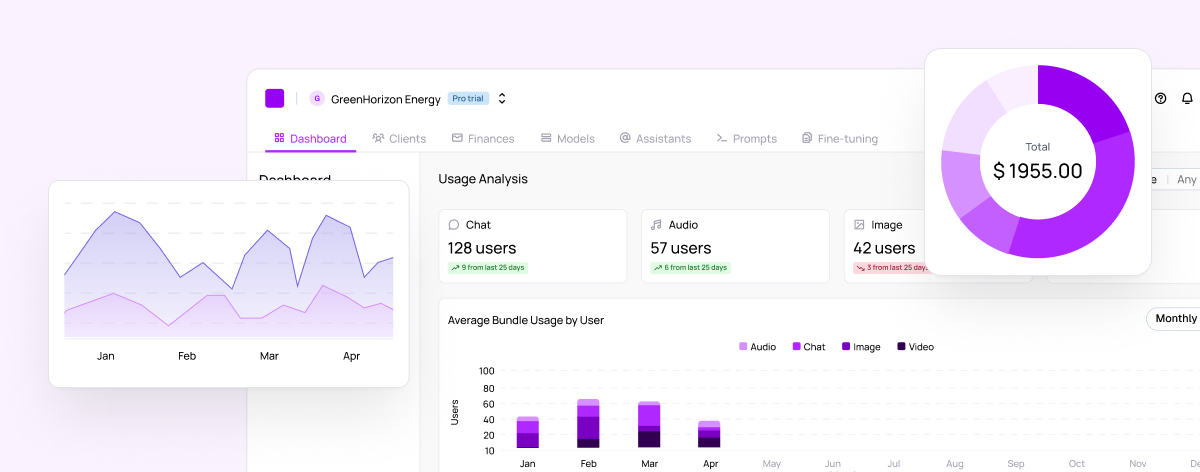Open the Assistants tab
The height and width of the screenshot is (472, 1200).
pos(655,138)
